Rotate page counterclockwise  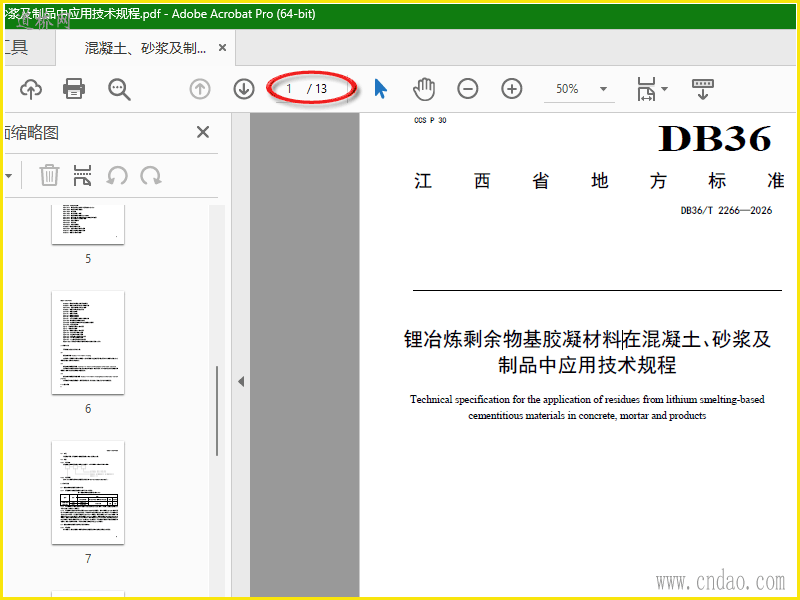[x=117, y=176]
